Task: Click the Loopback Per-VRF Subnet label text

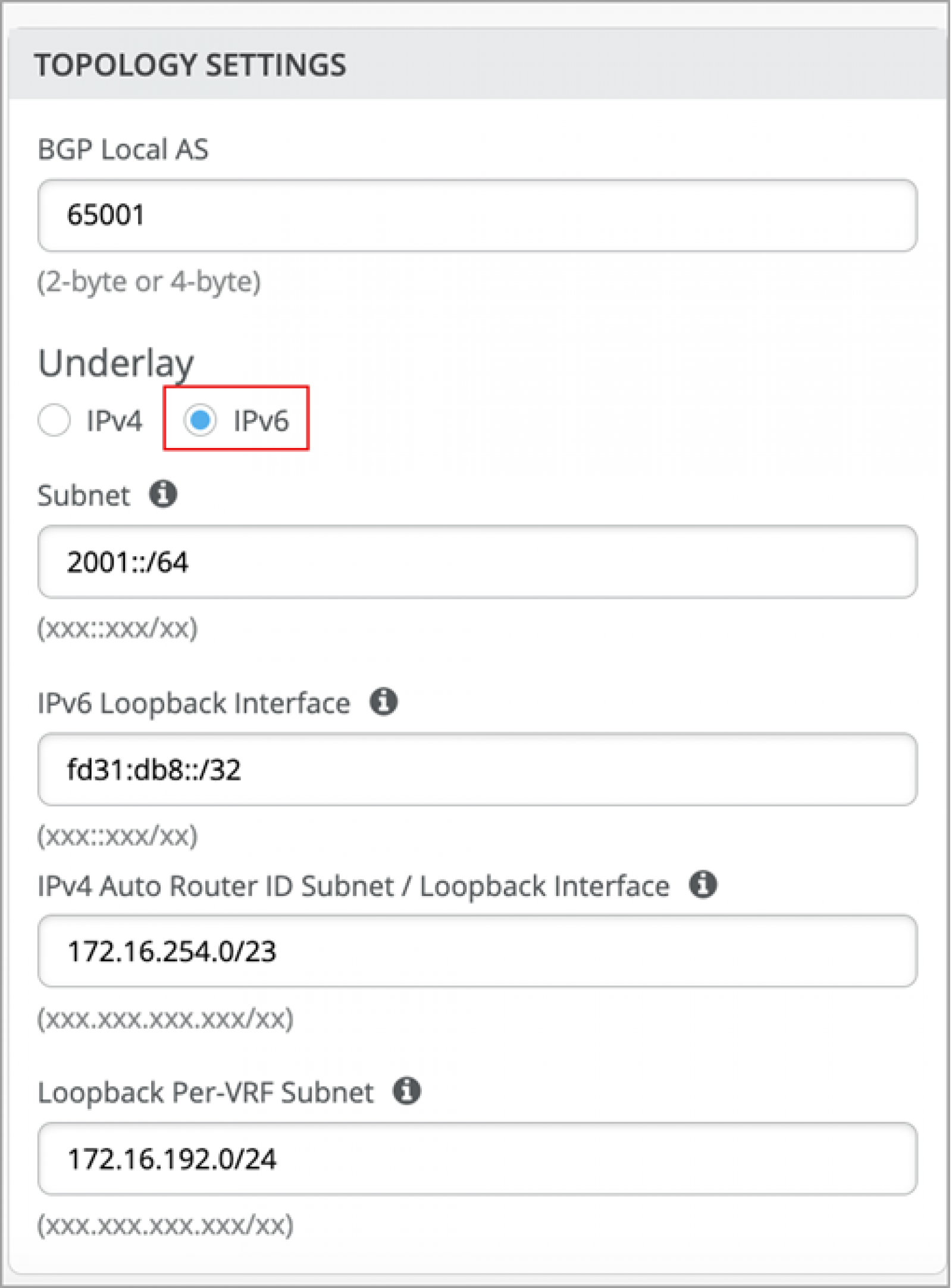Action: (x=206, y=1093)
